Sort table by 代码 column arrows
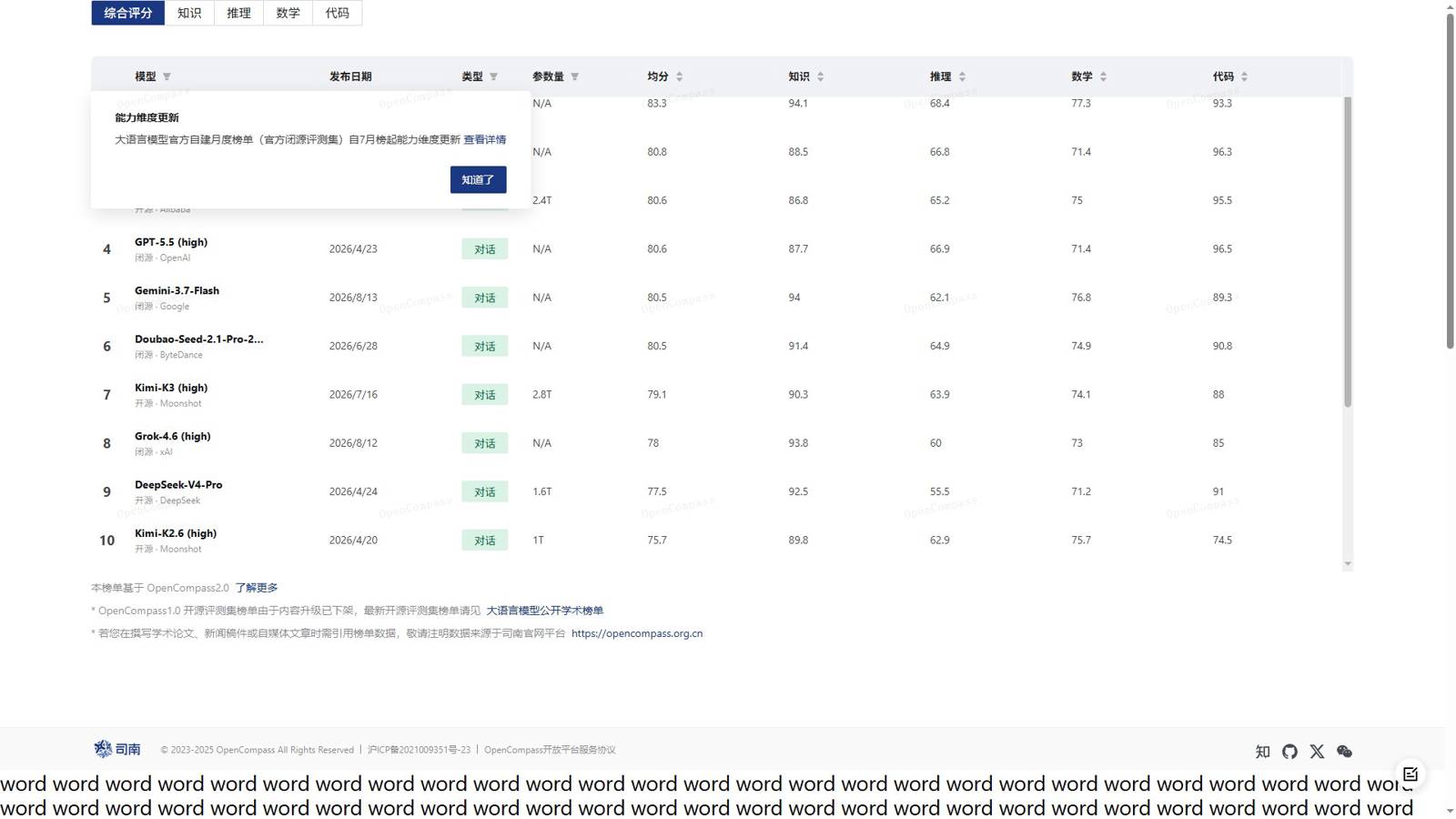The image size is (1456, 819). pos(1244,76)
